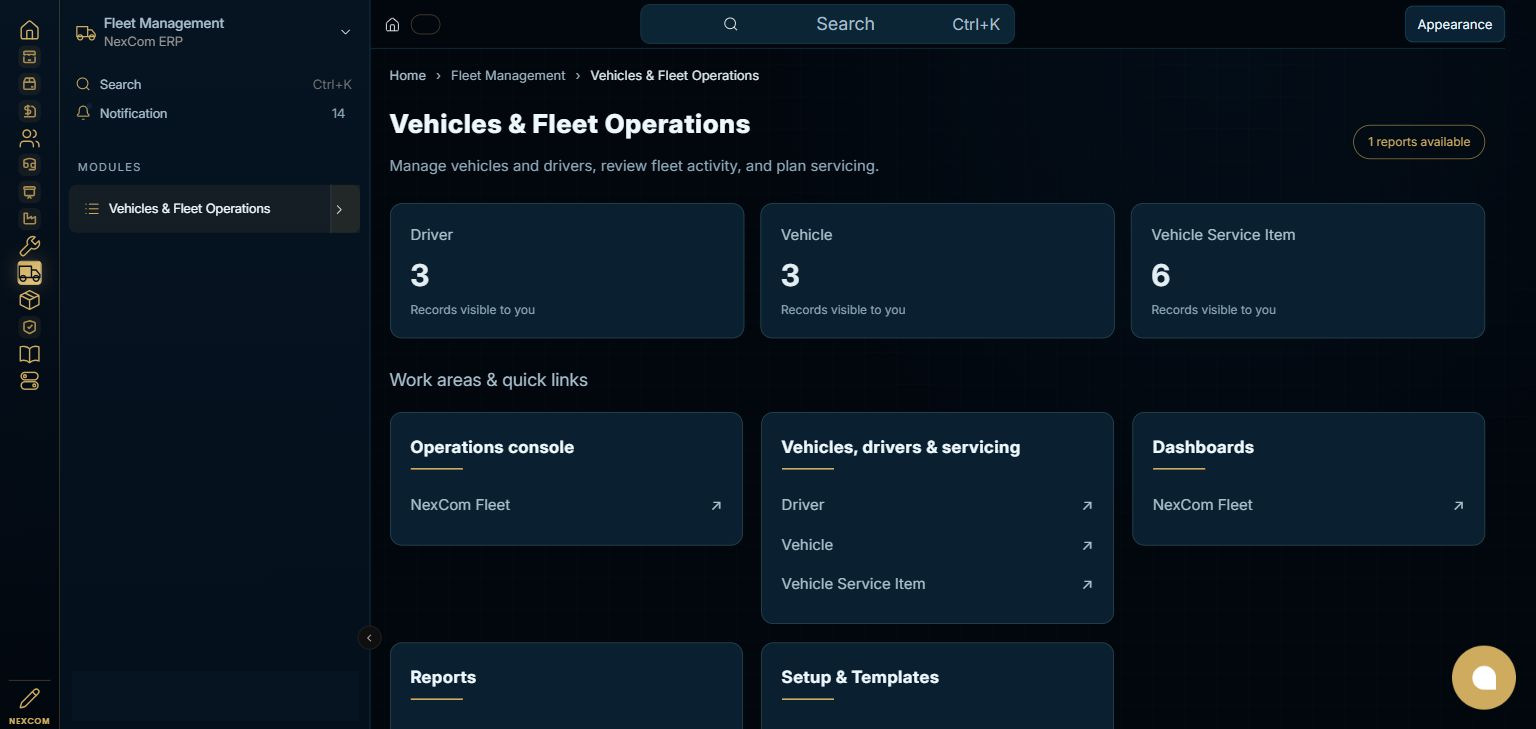Open Vehicles & Fleet Operations module
1536x729 pixels.
[200, 209]
